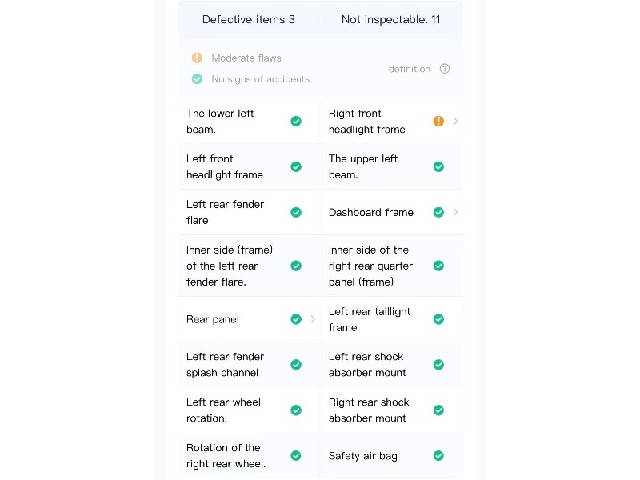Screen dimensions: 640x480
Task: Click green check beside Safety air bag
Action: (x=438, y=456)
